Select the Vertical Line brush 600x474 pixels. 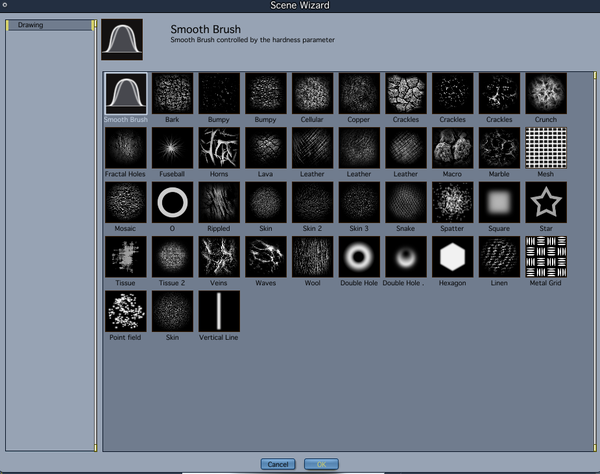point(219,311)
